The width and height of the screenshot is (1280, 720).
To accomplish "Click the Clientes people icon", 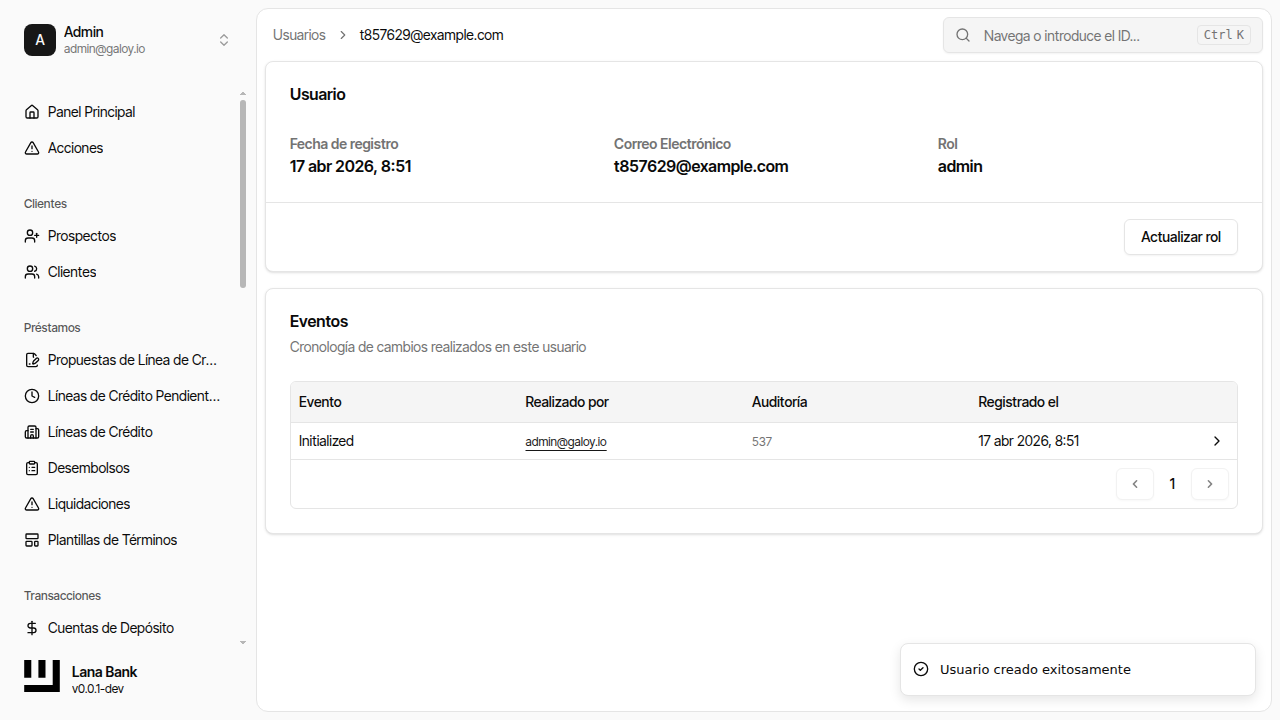I will click(32, 272).
